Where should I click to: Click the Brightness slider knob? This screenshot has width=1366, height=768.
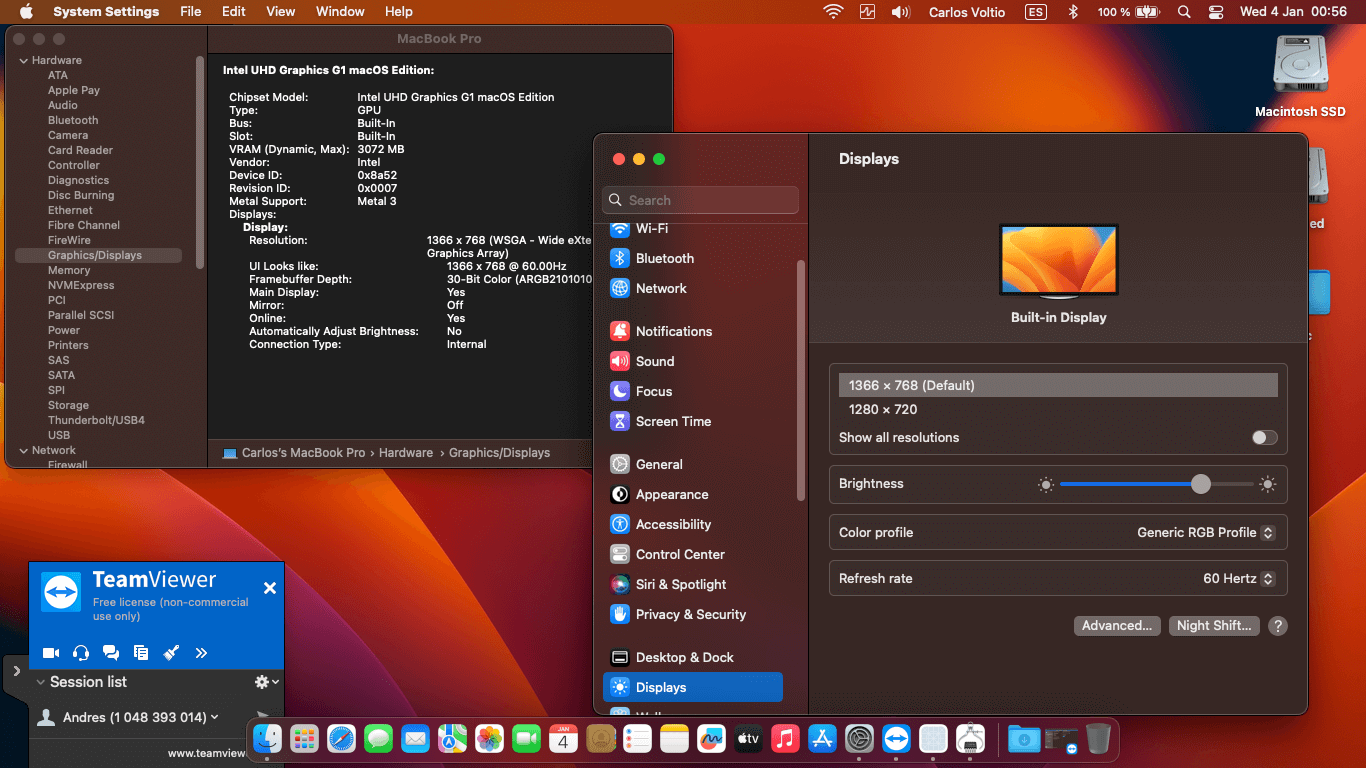[x=1201, y=484]
